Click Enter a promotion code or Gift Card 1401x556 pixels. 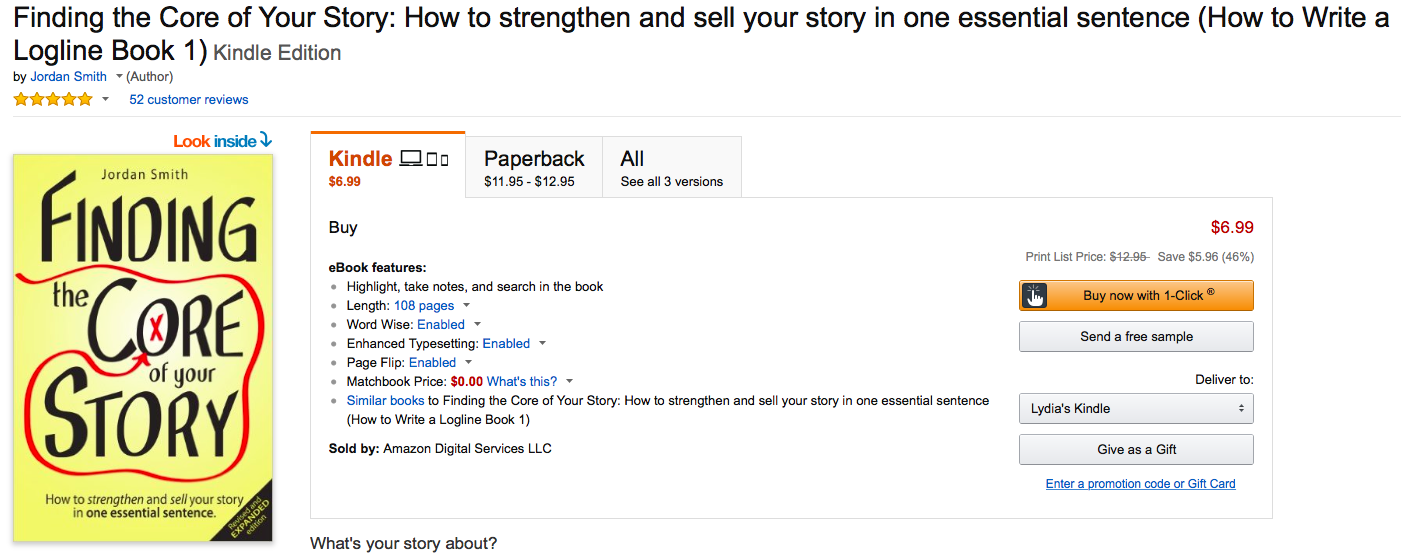tap(1140, 484)
